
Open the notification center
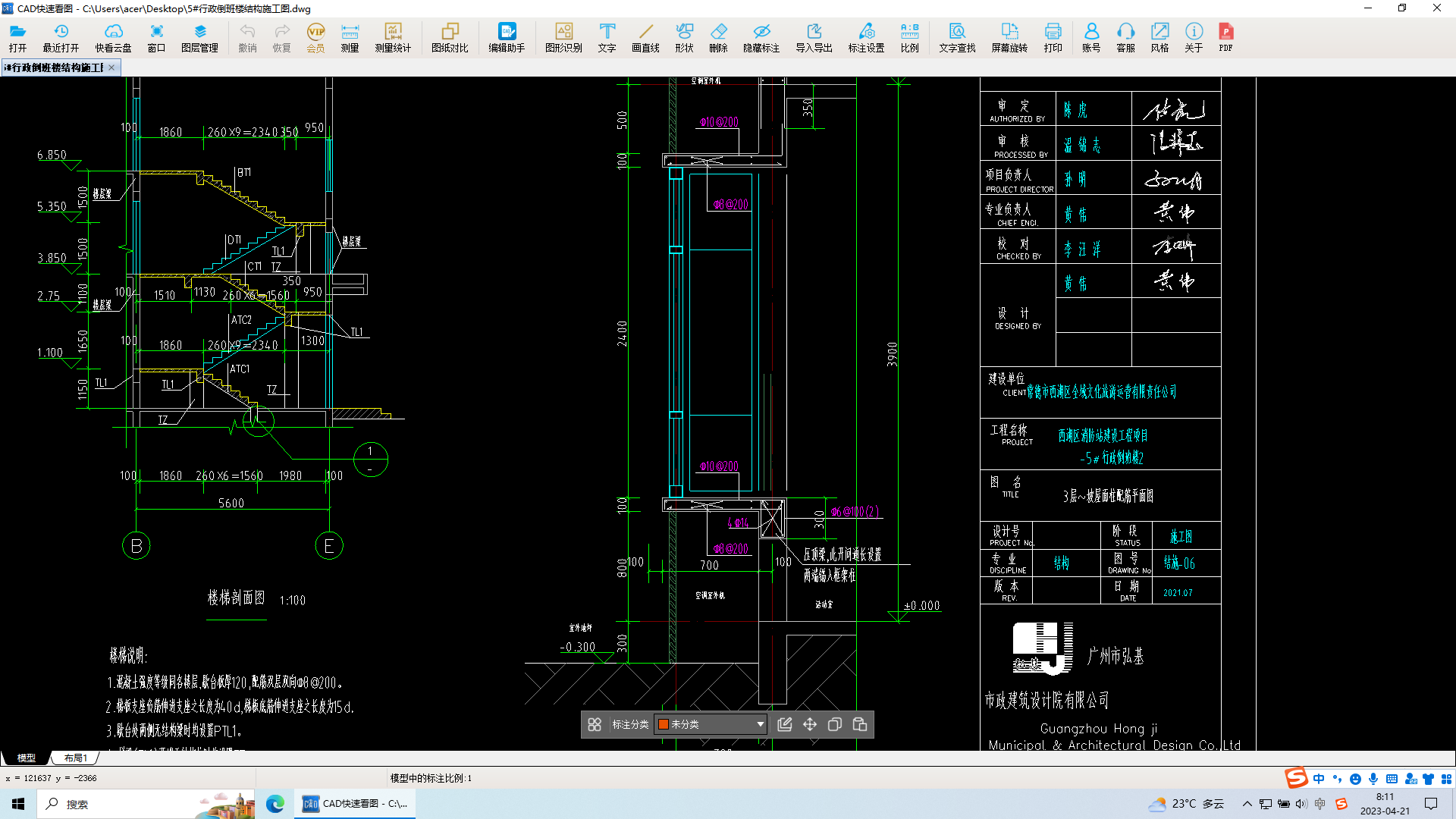pyautogui.click(x=1431, y=804)
